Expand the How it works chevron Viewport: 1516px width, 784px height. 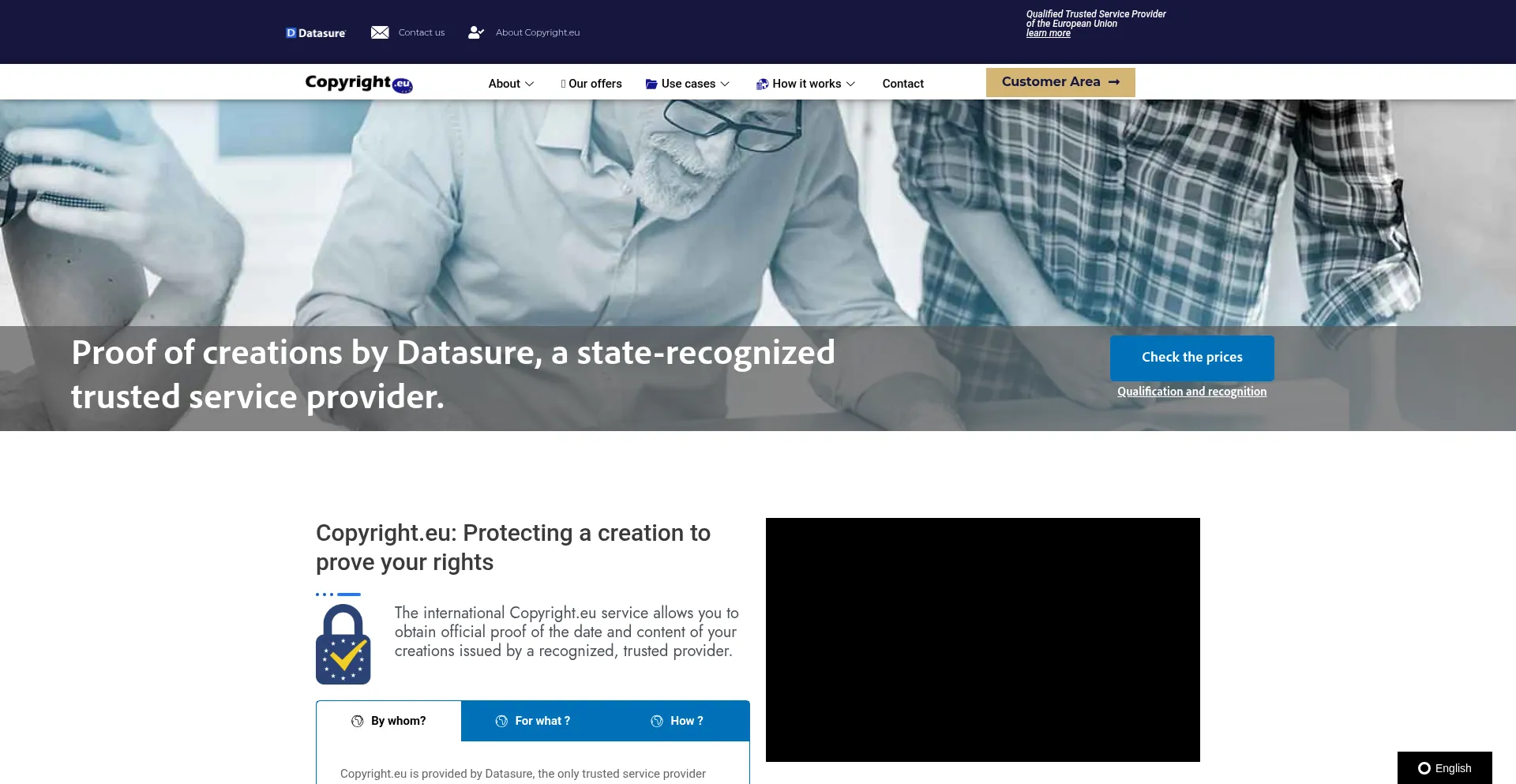tap(850, 84)
